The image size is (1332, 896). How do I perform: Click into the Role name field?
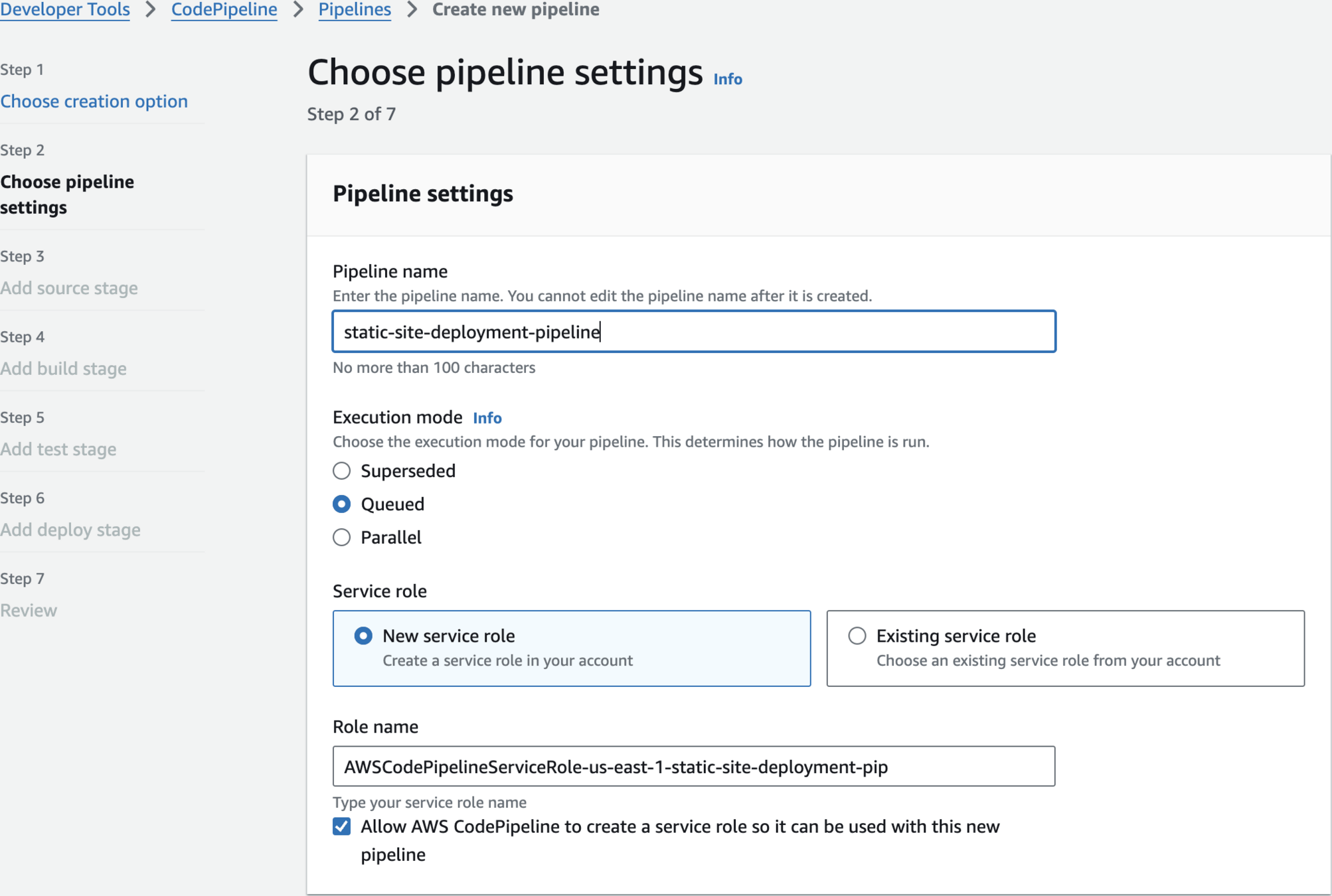[693, 767]
